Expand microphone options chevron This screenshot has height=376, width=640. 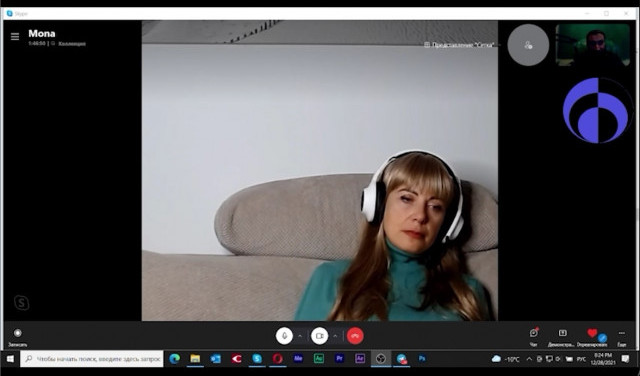click(x=300, y=336)
